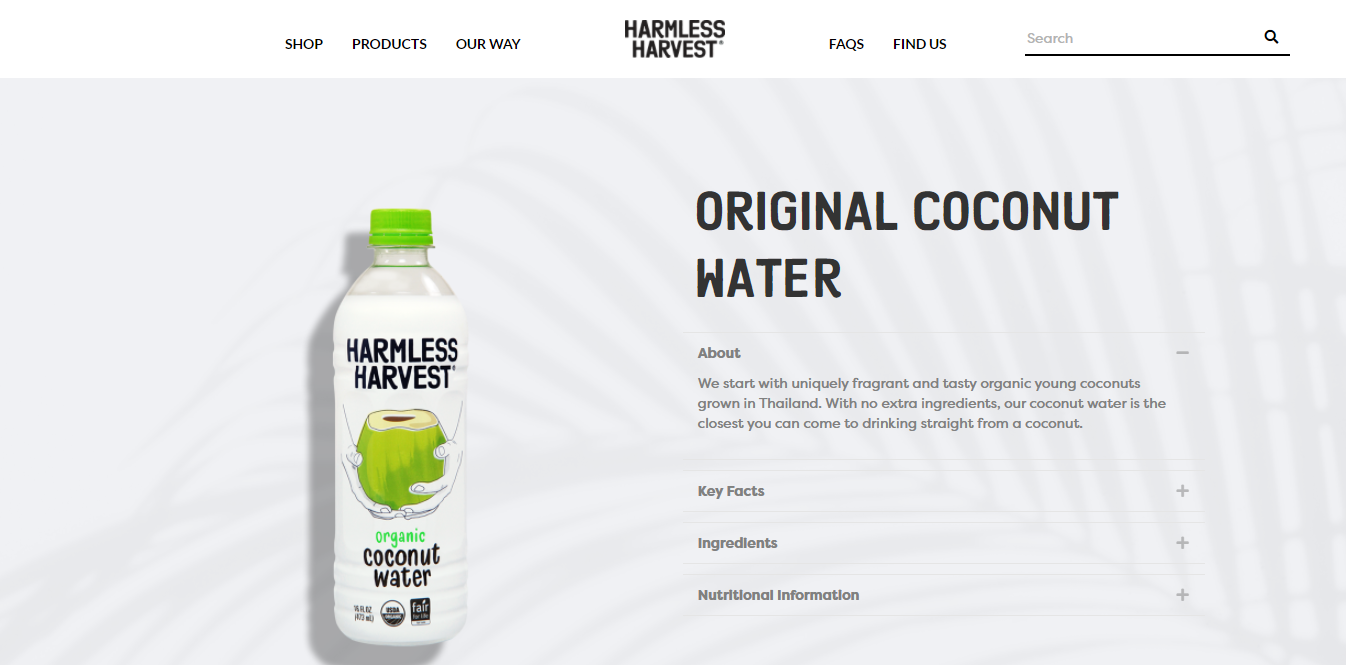Image resolution: width=1346 pixels, height=665 pixels.
Task: Open the Harmless Harvest logo homepage
Action: pyautogui.click(x=675, y=39)
